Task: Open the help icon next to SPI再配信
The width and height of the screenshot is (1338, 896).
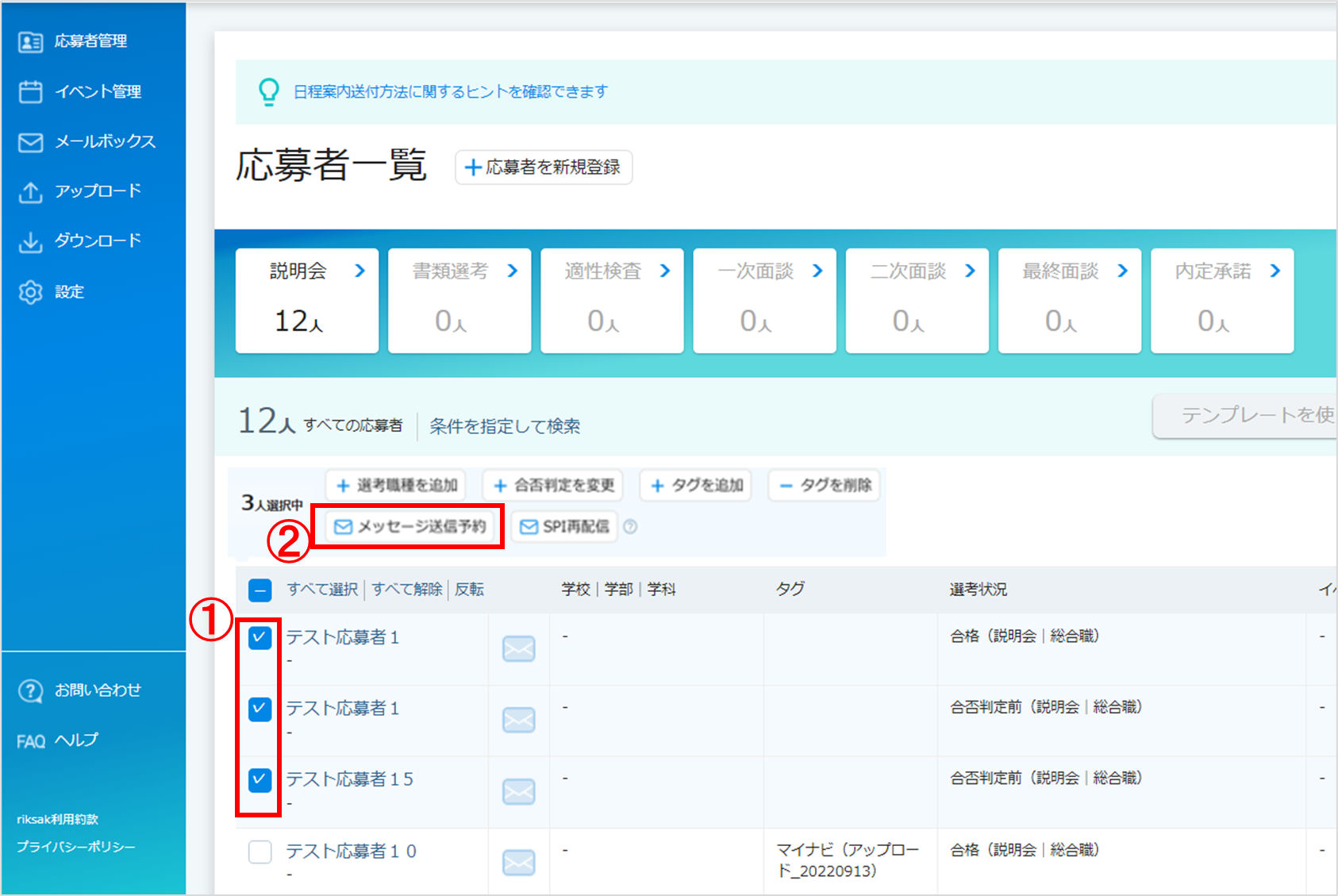Action: [x=629, y=526]
